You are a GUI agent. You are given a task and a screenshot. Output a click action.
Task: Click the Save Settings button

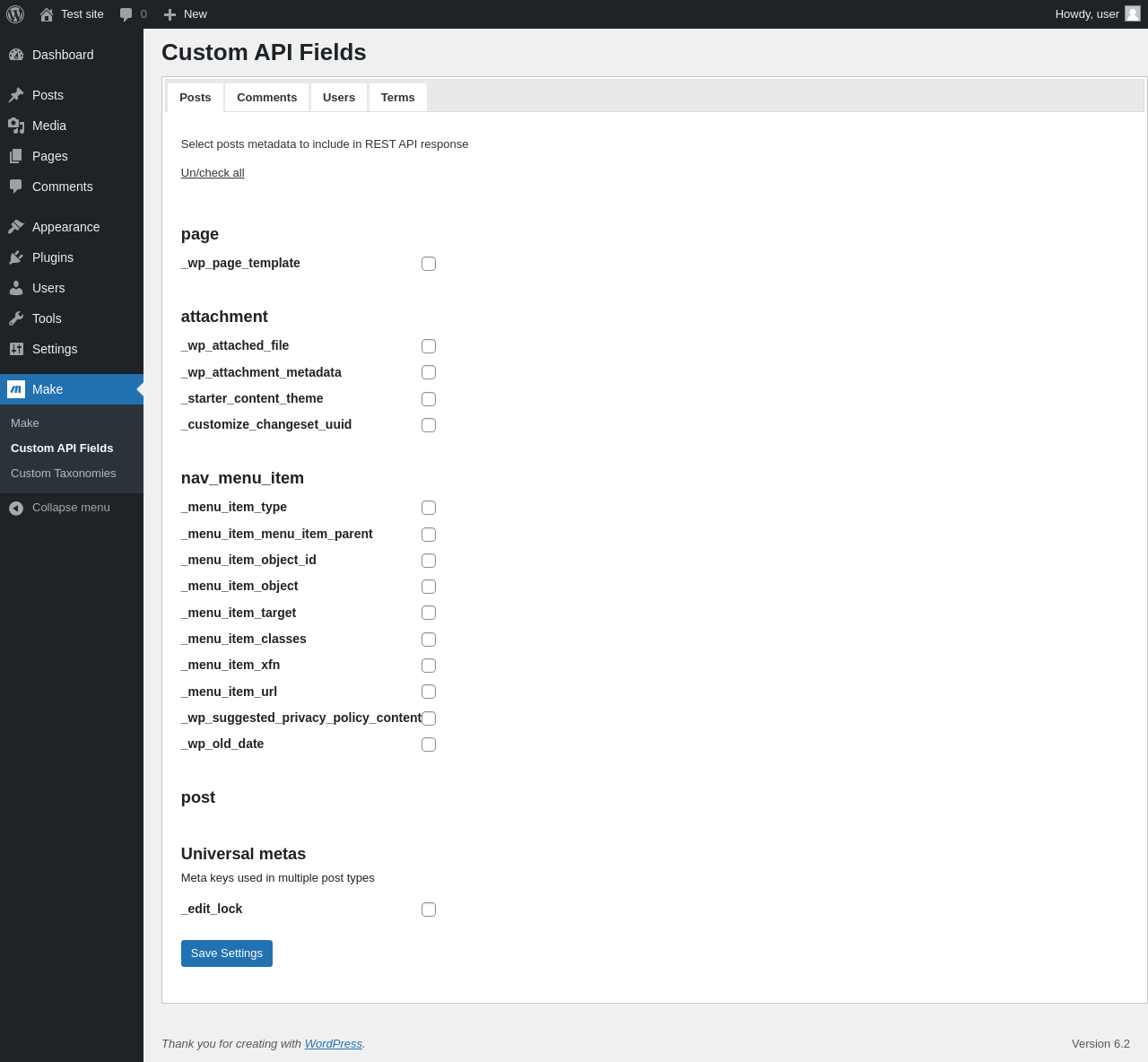(x=227, y=953)
